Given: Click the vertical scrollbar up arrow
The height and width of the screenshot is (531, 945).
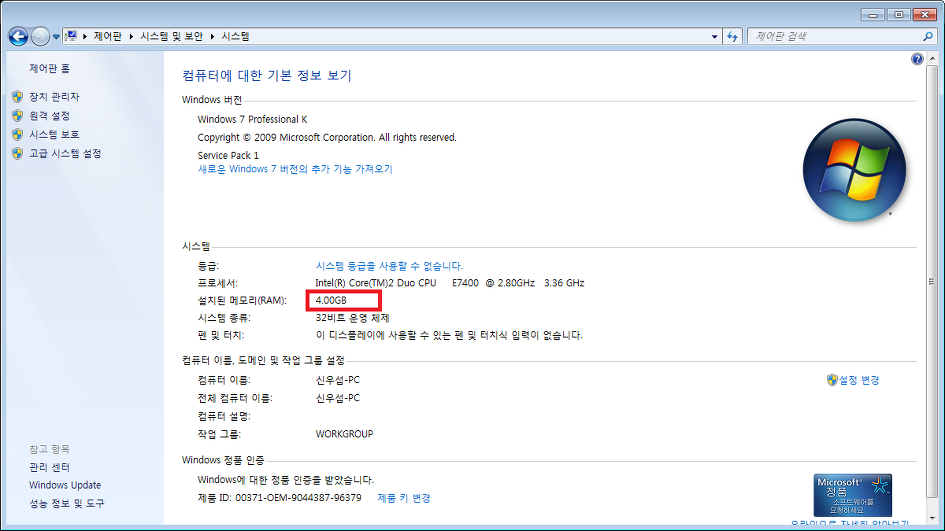Looking at the screenshot, I should pyautogui.click(x=932, y=58).
